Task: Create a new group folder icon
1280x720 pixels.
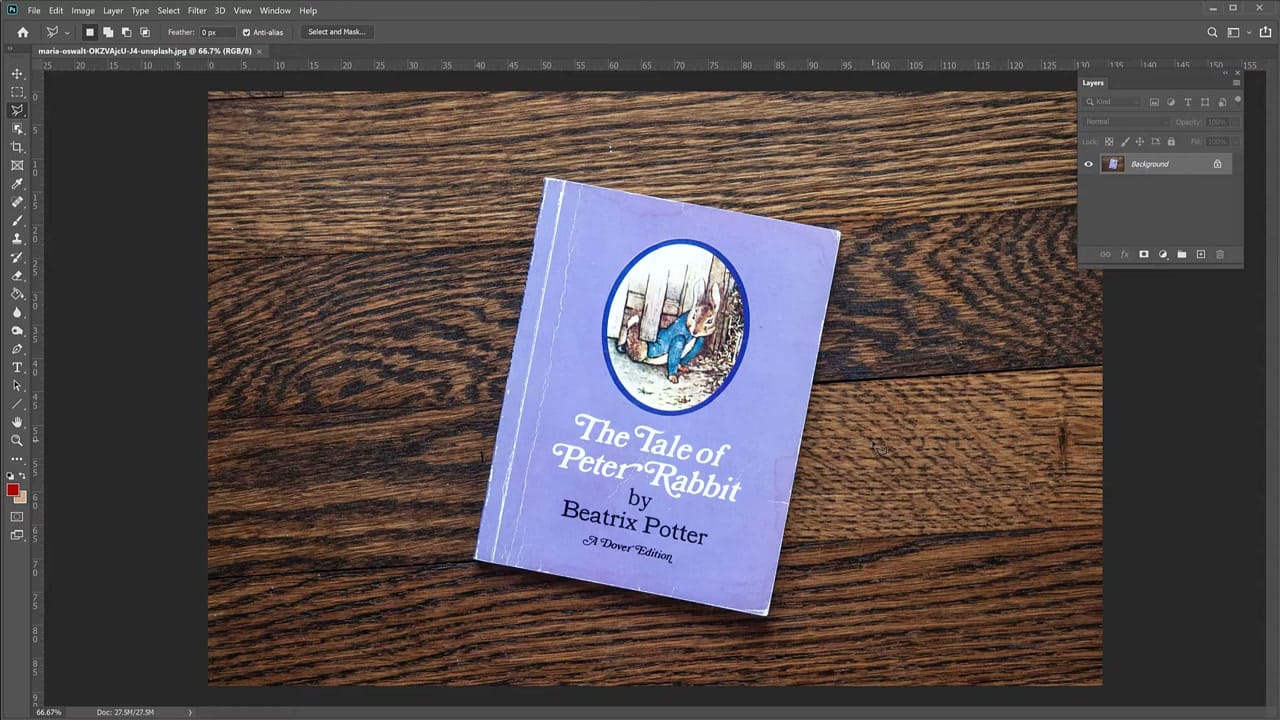Action: tap(1182, 255)
